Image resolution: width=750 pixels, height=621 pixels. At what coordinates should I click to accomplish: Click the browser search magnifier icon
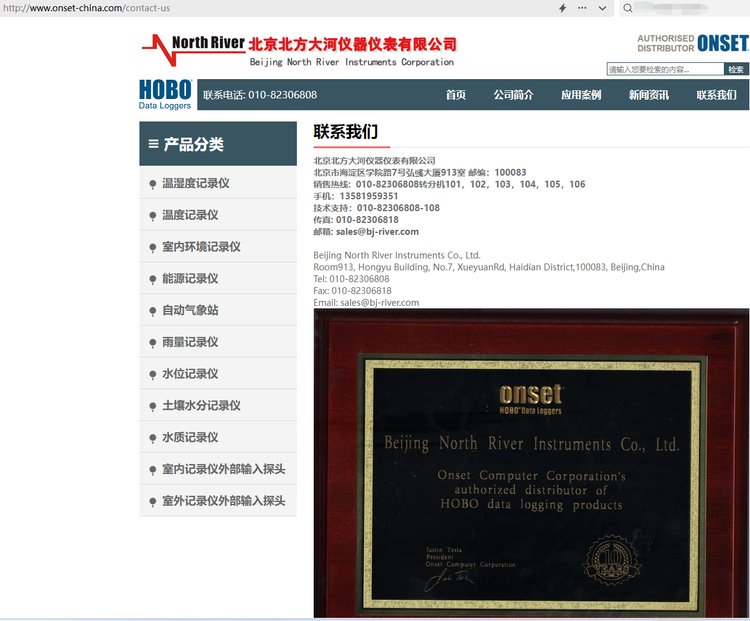[x=627, y=8]
